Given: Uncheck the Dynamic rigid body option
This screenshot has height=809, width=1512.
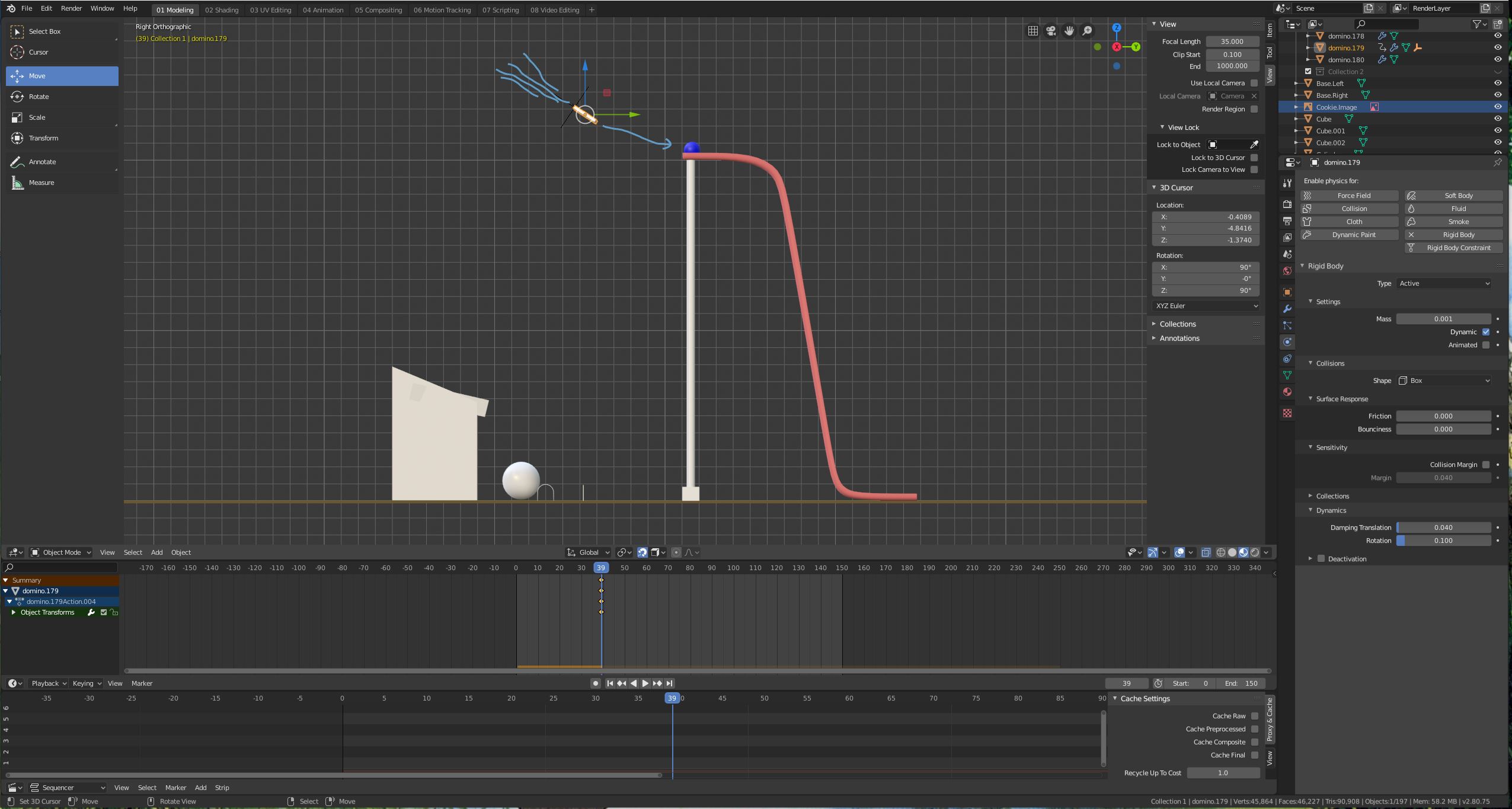Looking at the screenshot, I should 1485,332.
